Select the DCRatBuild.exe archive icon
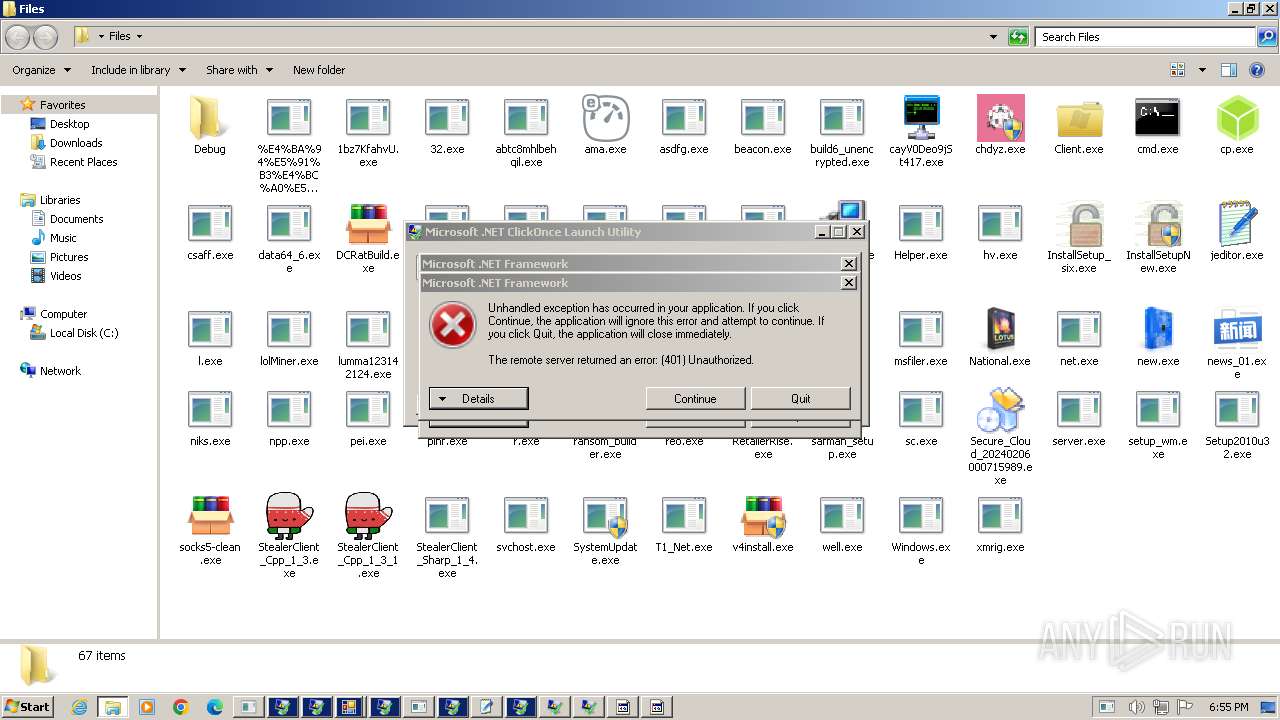The width and height of the screenshot is (1280, 720). click(x=368, y=224)
